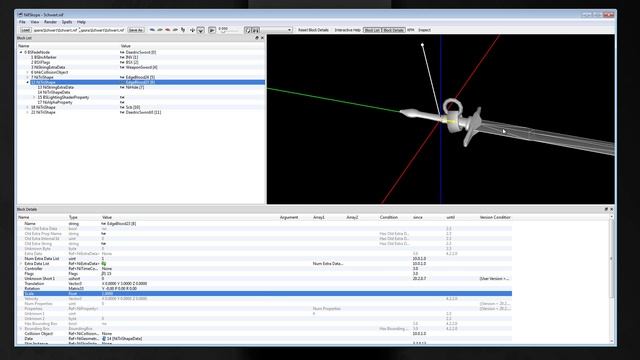Select the 1 BSInvMarker tree row

[141, 57]
